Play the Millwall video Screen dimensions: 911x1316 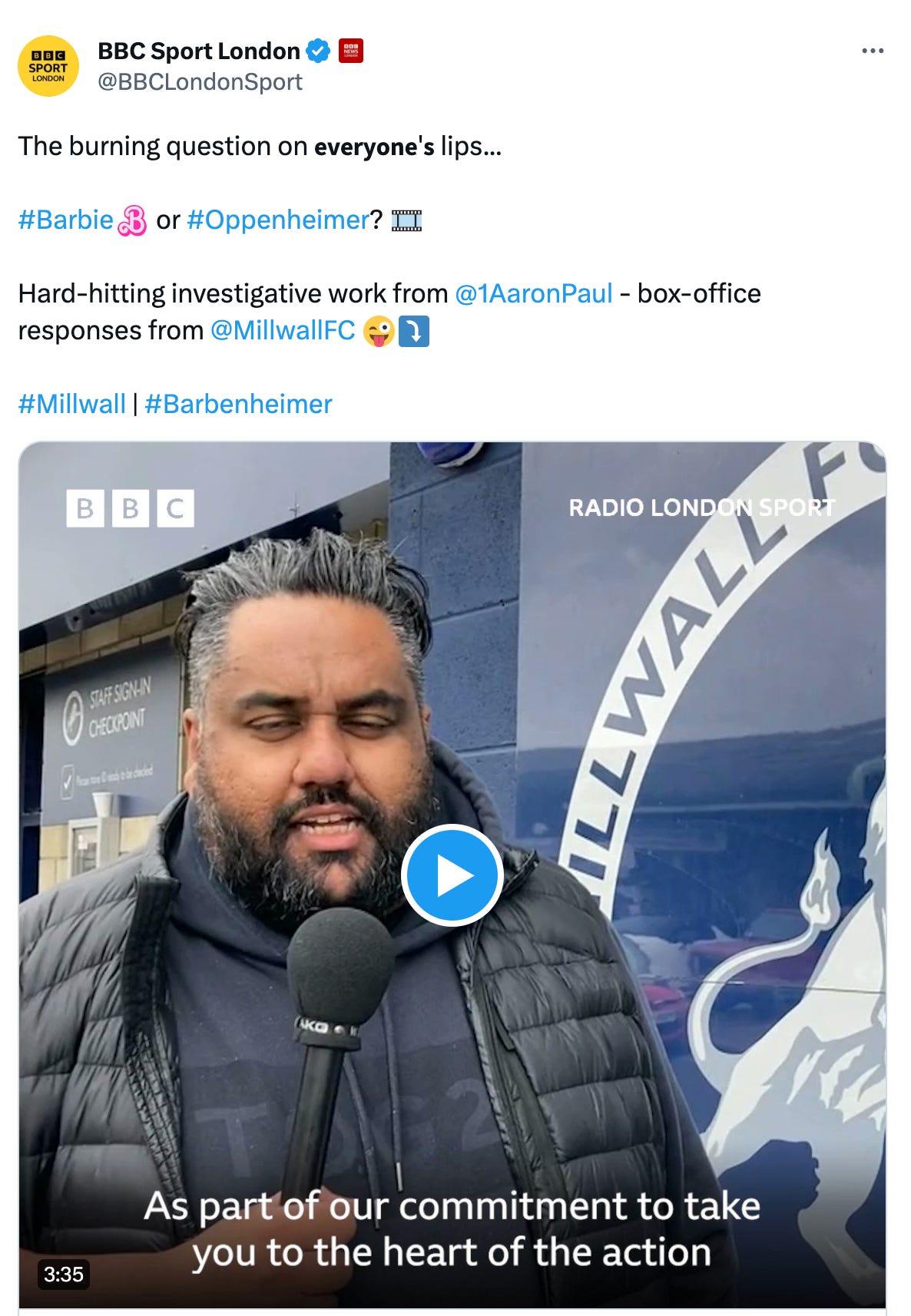(x=452, y=875)
